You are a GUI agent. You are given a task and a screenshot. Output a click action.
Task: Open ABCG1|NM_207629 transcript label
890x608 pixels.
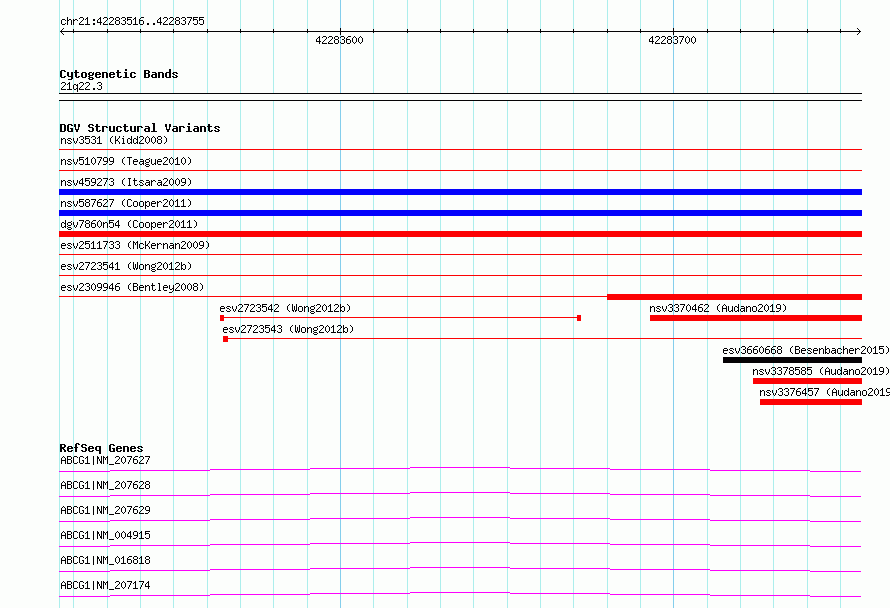106,510
